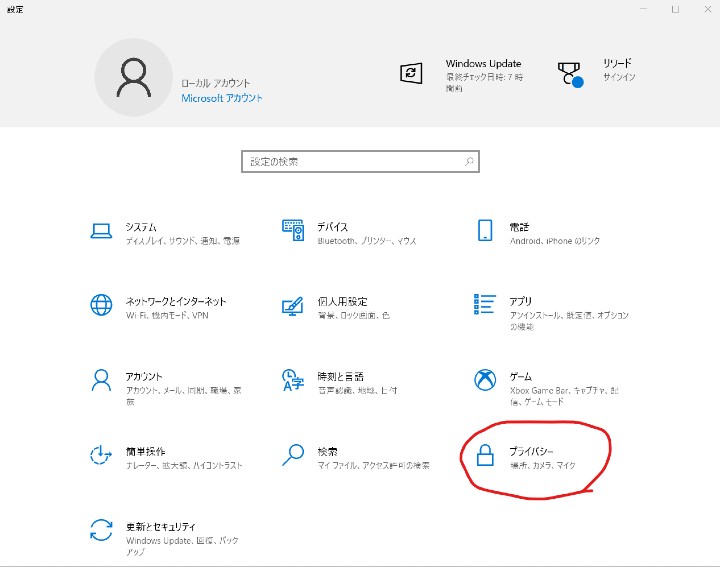
Task: Select the システム category title
Action: coord(141,227)
